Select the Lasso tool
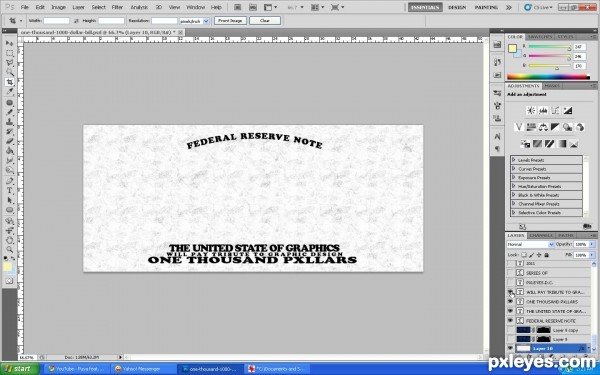Screen dimensions: 600x375 [10, 63]
